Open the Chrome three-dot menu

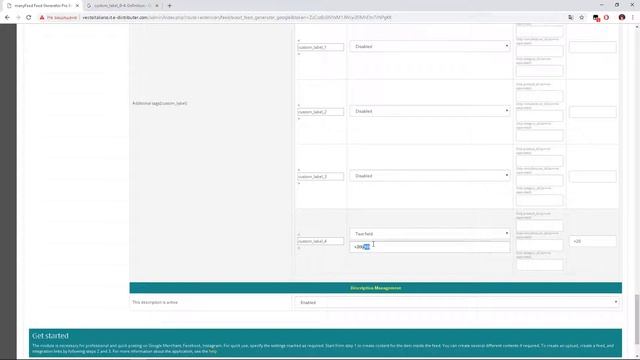click(633, 18)
